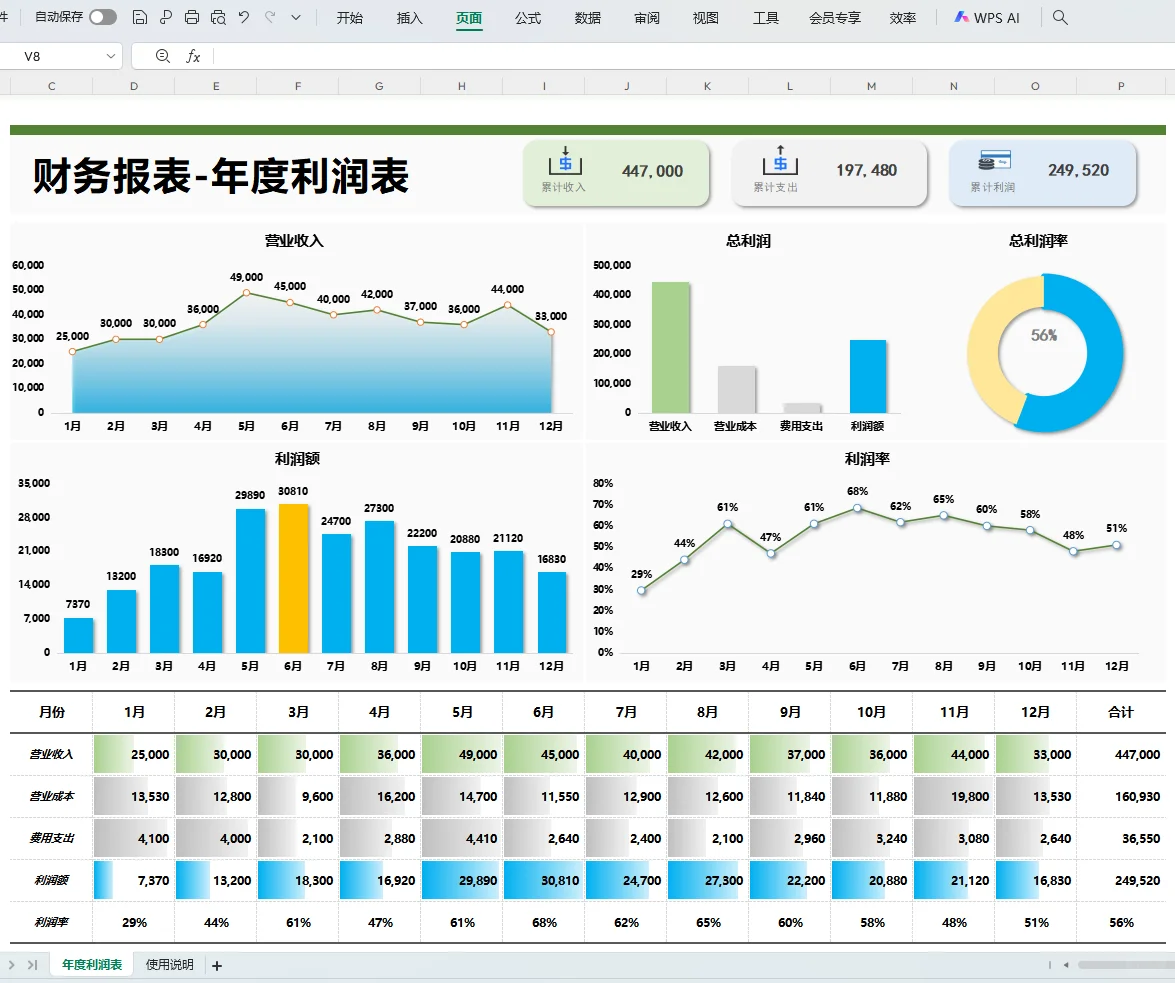1175x983 pixels.
Task: Click the 249,520 value in the 累计利润 card
Action: (1078, 171)
